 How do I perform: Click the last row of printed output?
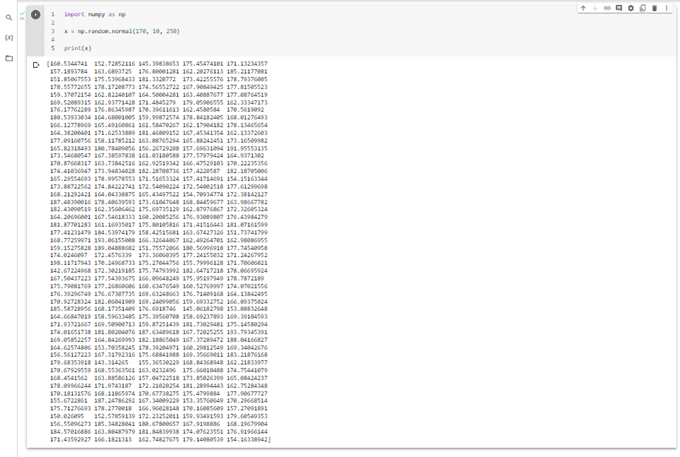(x=150, y=440)
